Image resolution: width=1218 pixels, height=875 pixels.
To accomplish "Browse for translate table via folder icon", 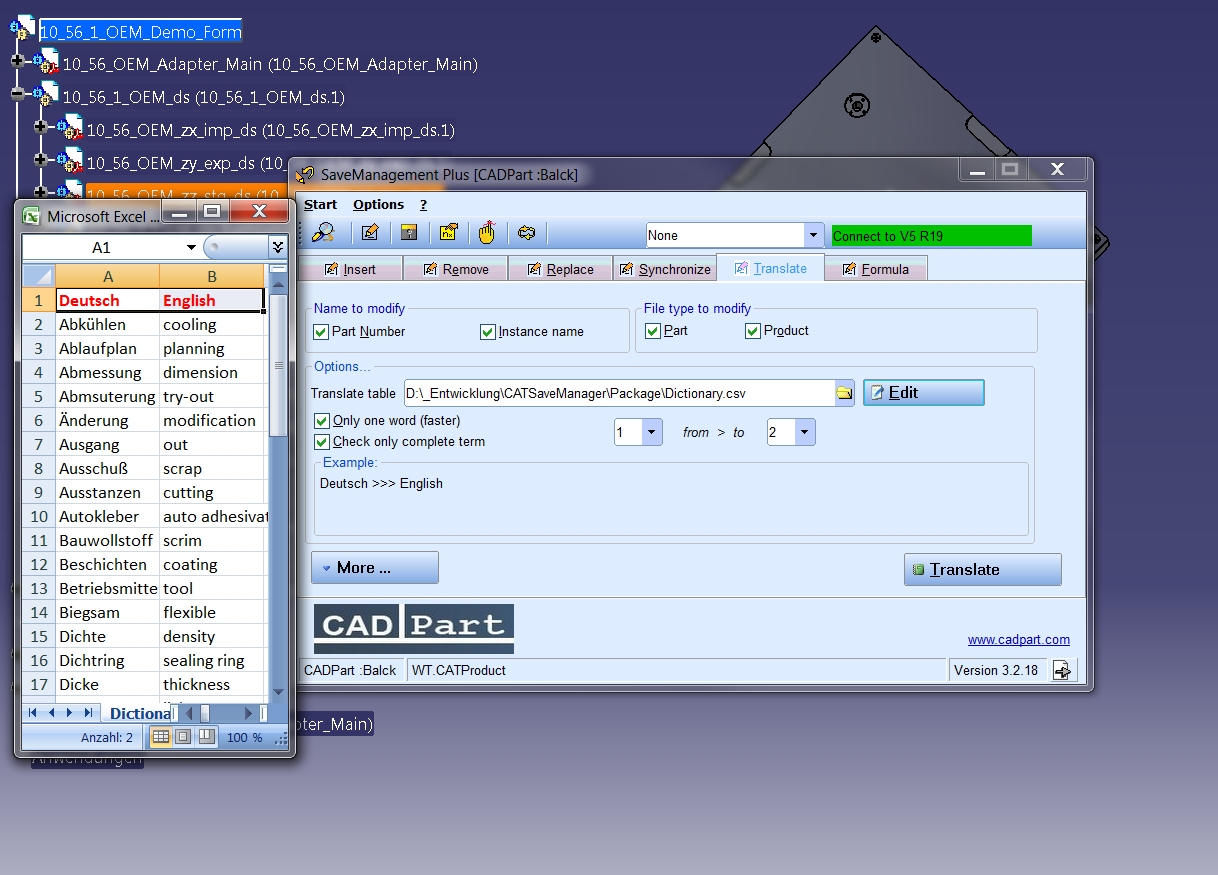I will [x=845, y=393].
